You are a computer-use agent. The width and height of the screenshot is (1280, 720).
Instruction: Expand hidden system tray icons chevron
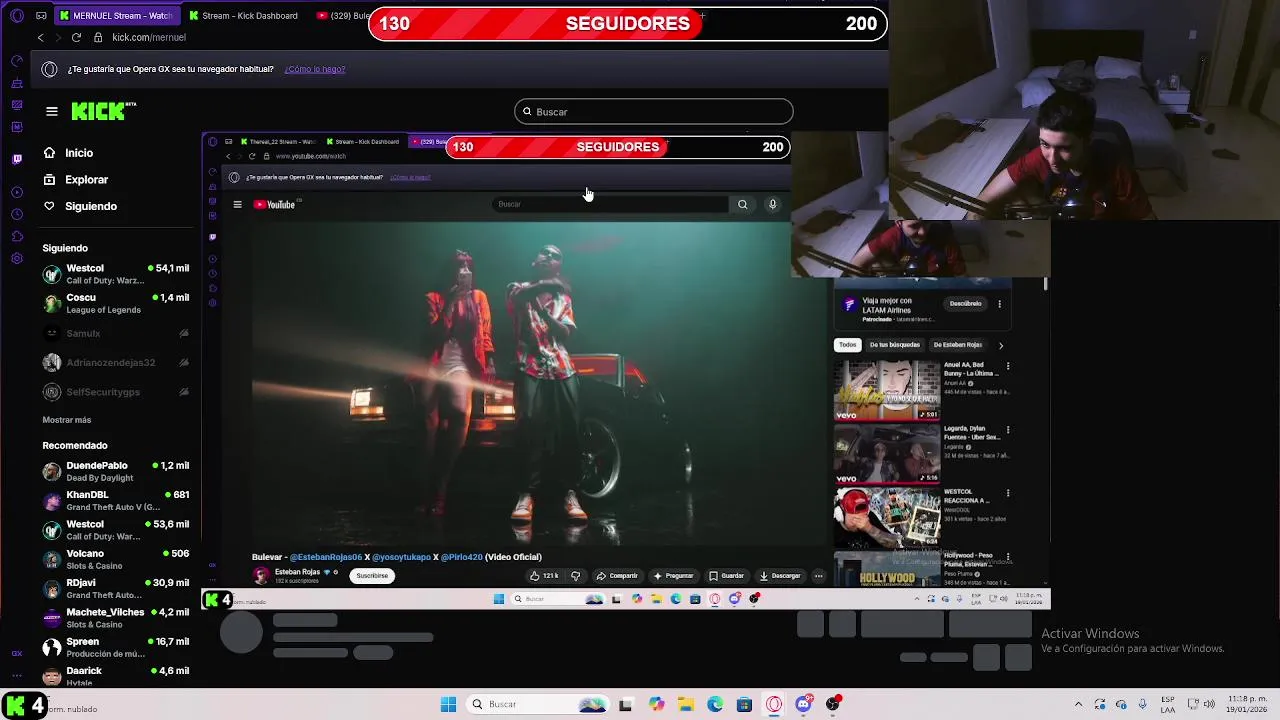[x=1078, y=704]
